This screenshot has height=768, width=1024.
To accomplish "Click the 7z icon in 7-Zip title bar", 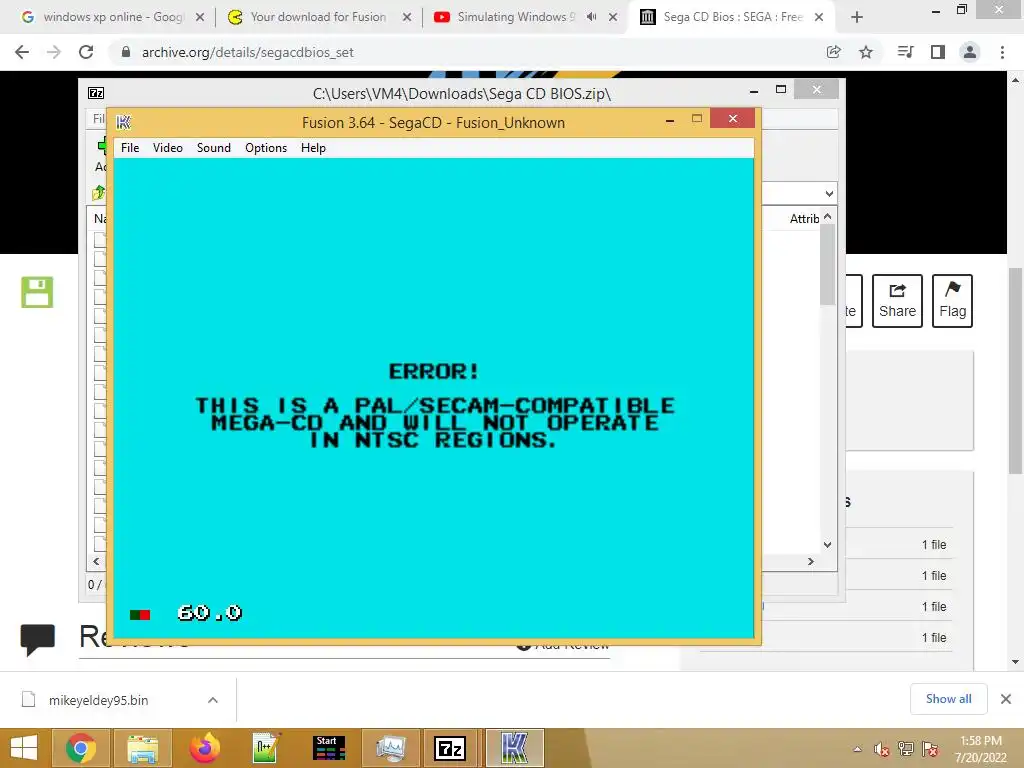I will click(96, 93).
